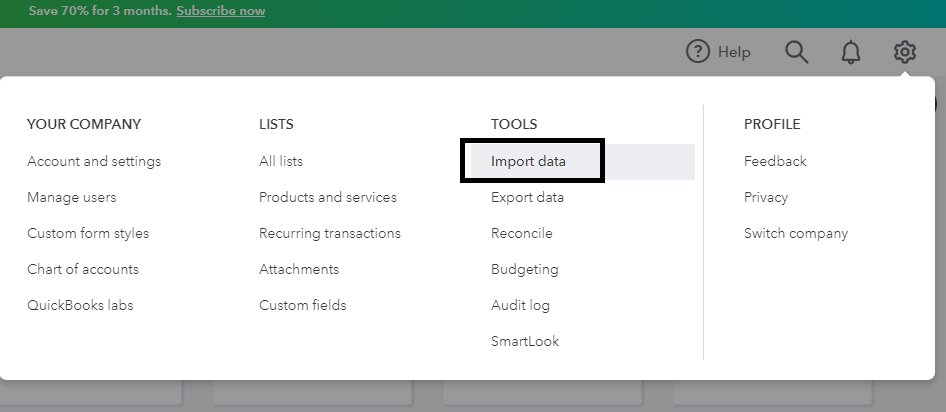This screenshot has height=412, width=946.
Task: Open Products and services
Action: click(328, 197)
